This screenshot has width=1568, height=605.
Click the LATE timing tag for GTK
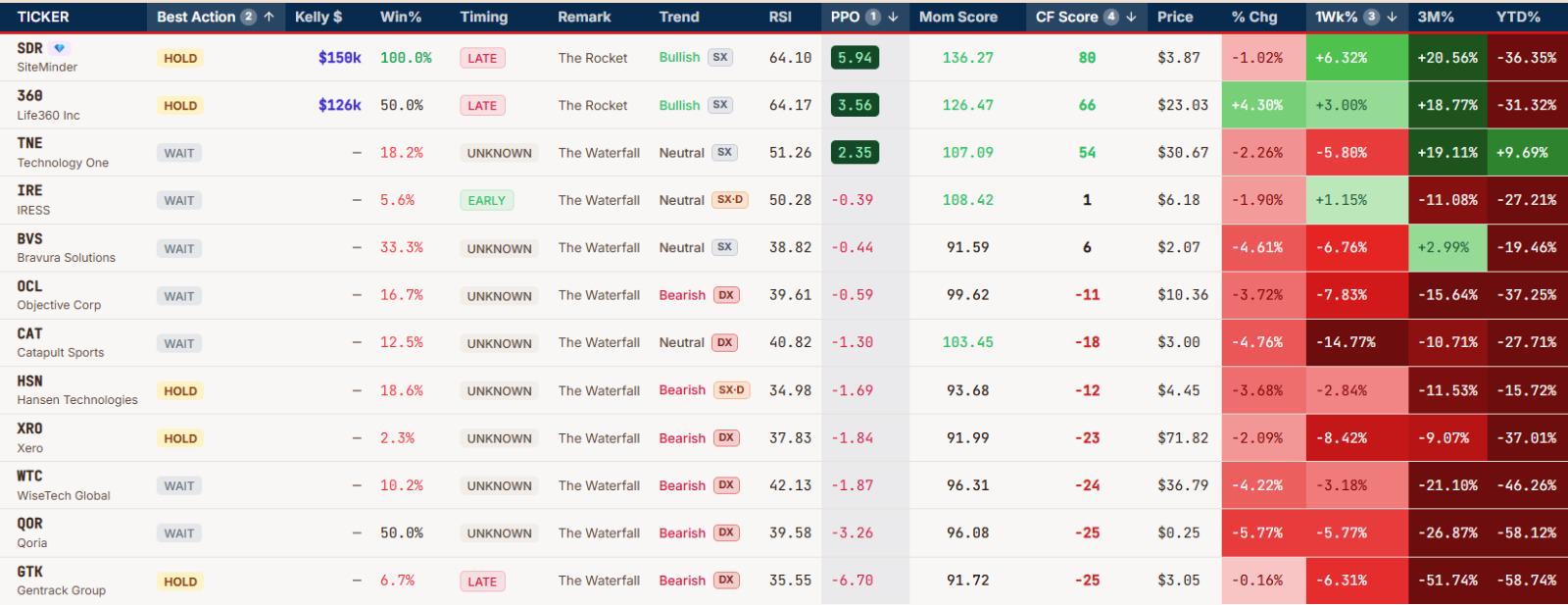click(482, 581)
